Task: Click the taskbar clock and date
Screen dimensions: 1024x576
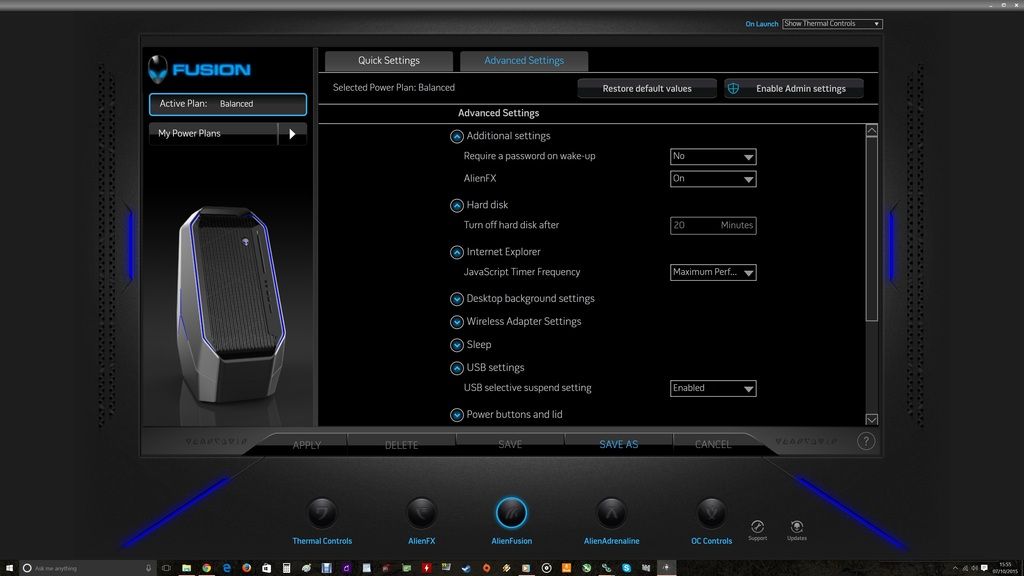Action: [x=1004, y=568]
